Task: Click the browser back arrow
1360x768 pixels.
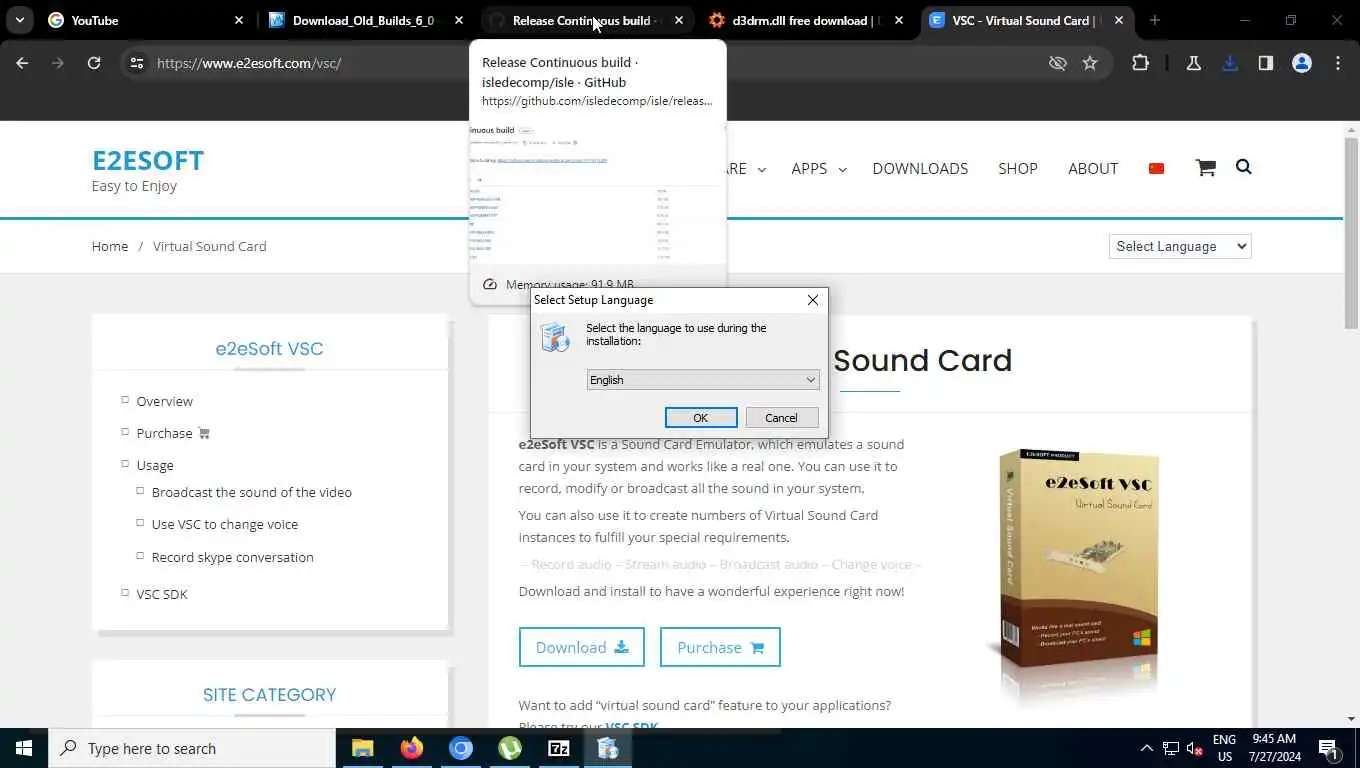Action: pos(22,63)
